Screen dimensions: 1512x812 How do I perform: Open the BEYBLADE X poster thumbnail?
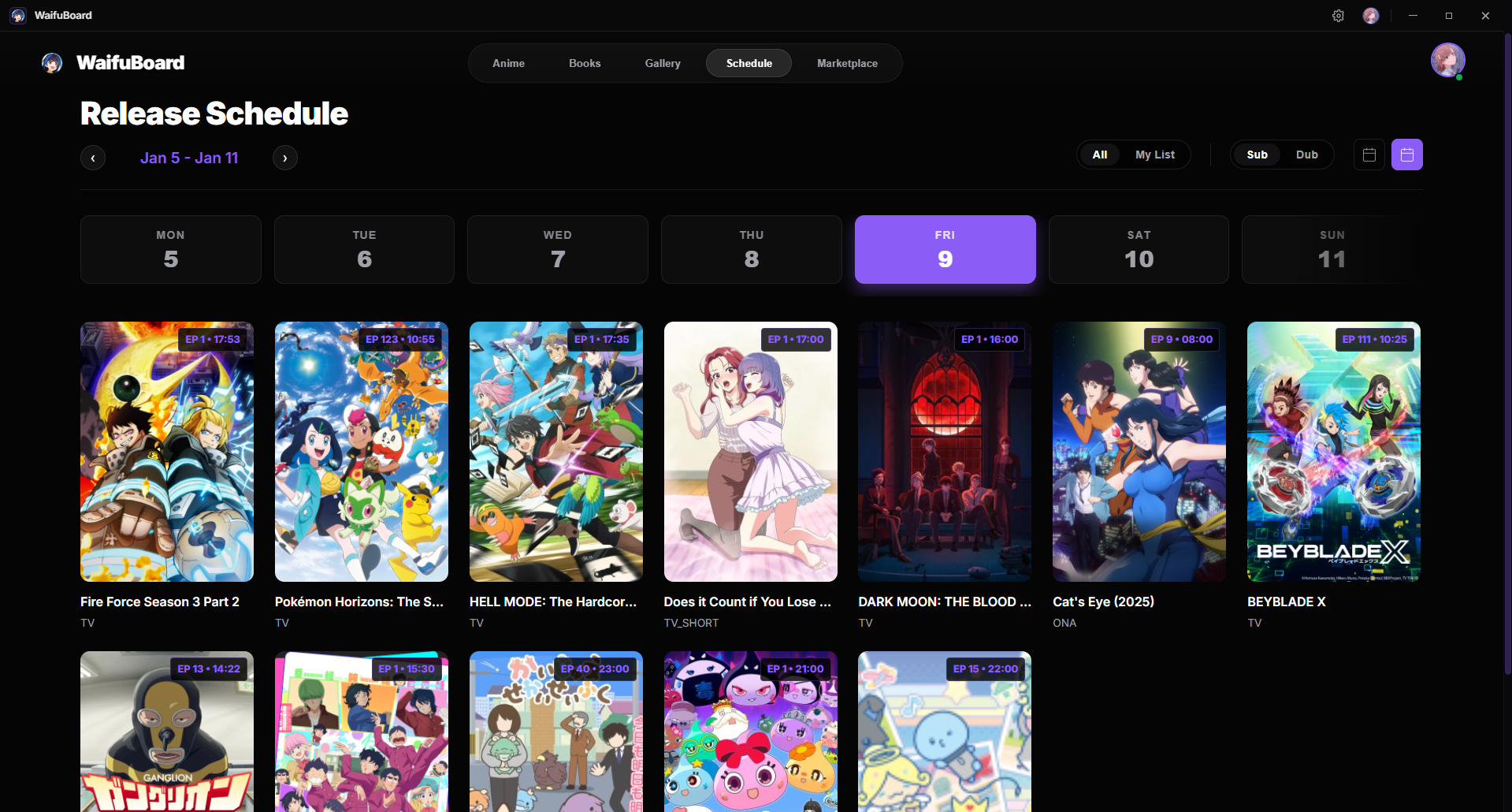(x=1332, y=452)
